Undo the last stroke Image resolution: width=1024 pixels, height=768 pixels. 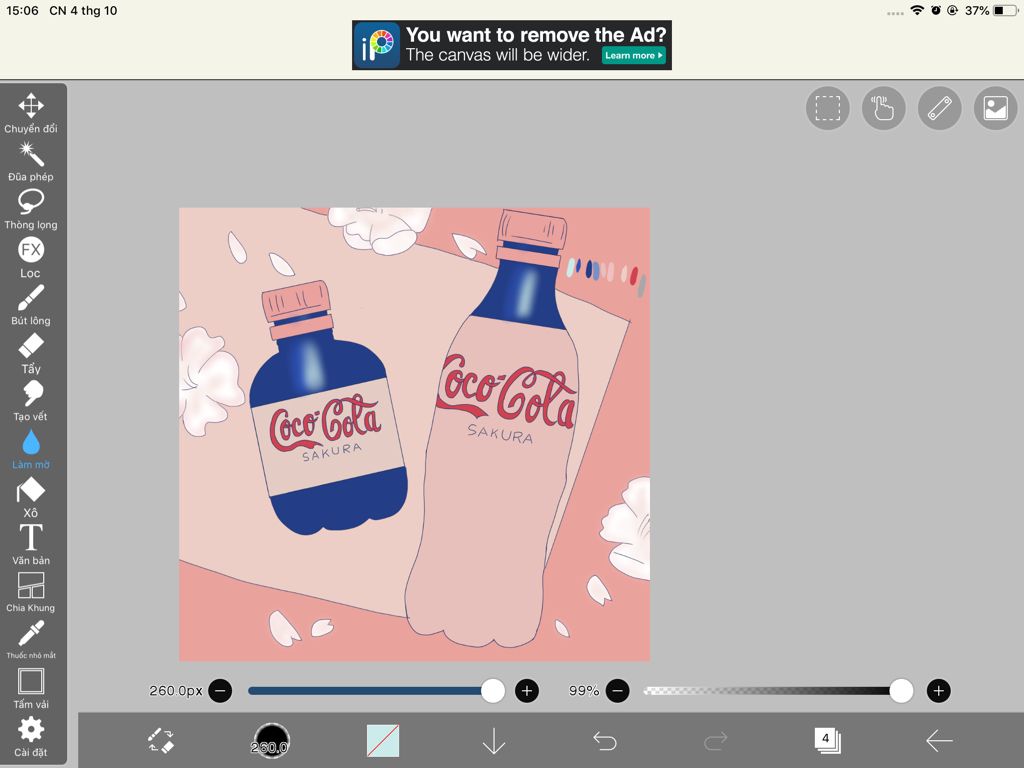click(x=605, y=741)
